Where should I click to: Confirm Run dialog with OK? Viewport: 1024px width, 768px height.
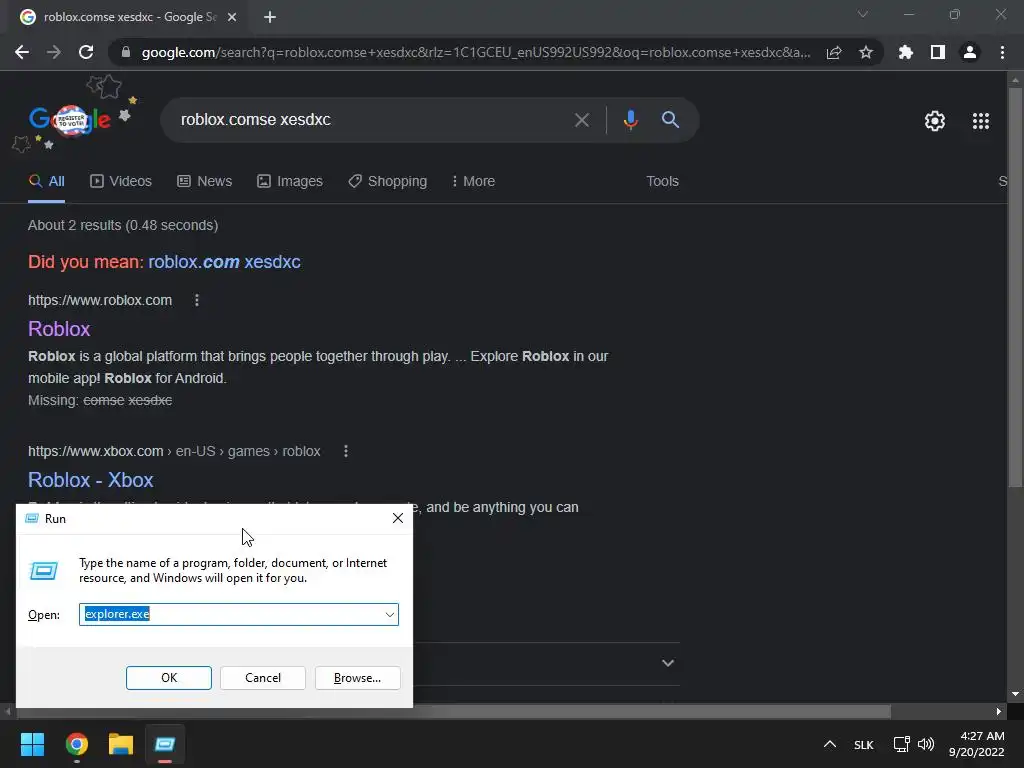[168, 678]
